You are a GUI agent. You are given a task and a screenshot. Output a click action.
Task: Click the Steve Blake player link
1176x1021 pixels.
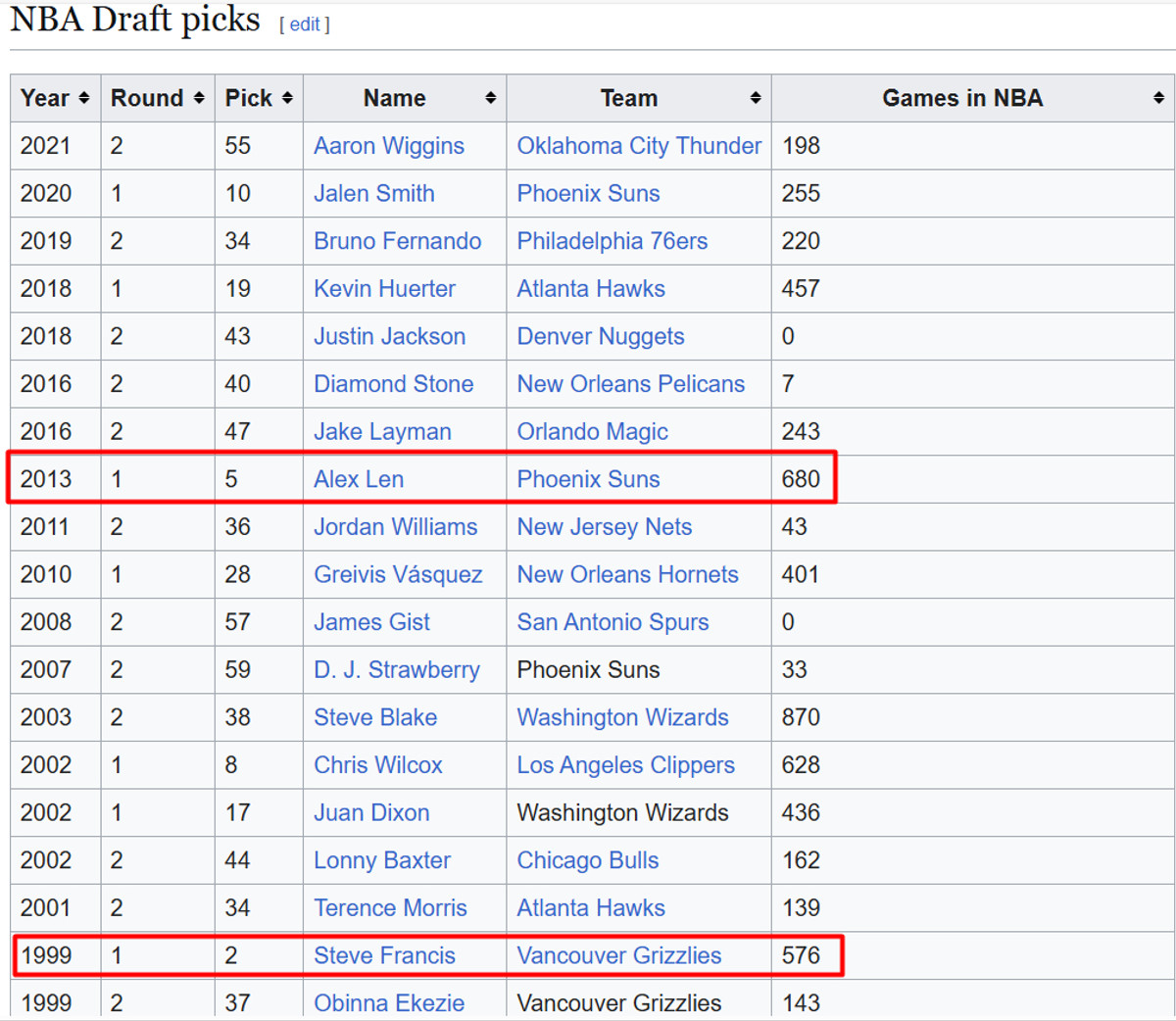[374, 717]
